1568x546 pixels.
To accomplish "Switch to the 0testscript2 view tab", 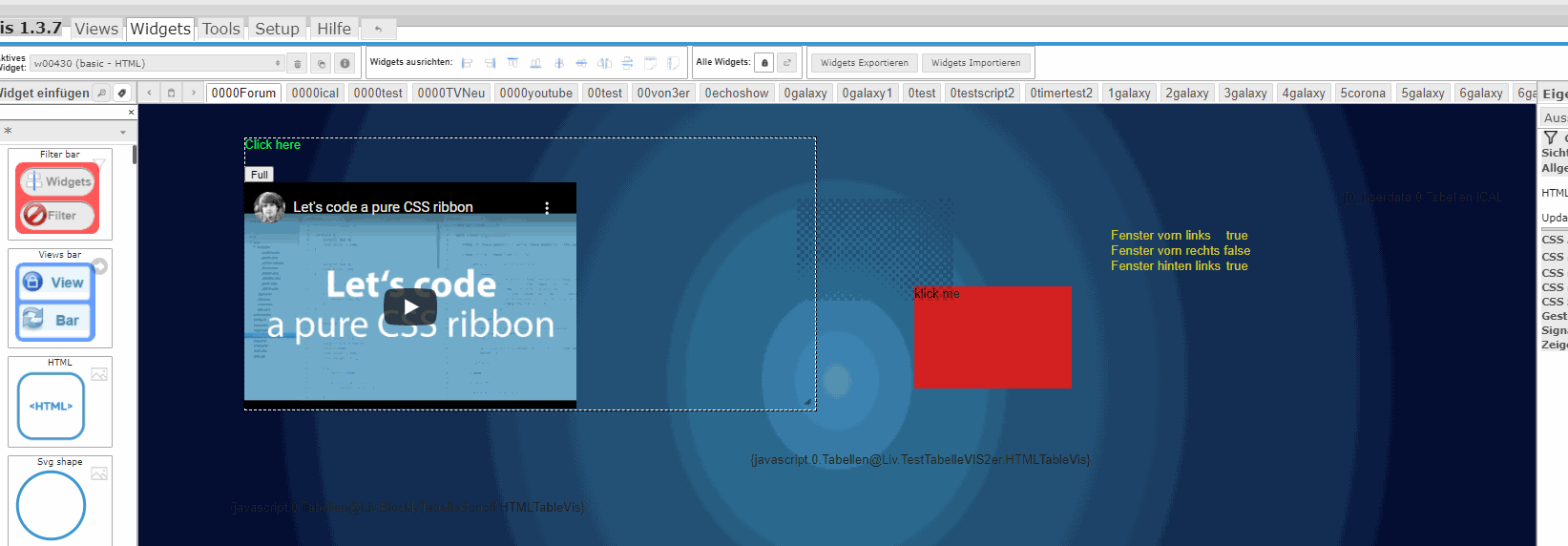I will [982, 93].
